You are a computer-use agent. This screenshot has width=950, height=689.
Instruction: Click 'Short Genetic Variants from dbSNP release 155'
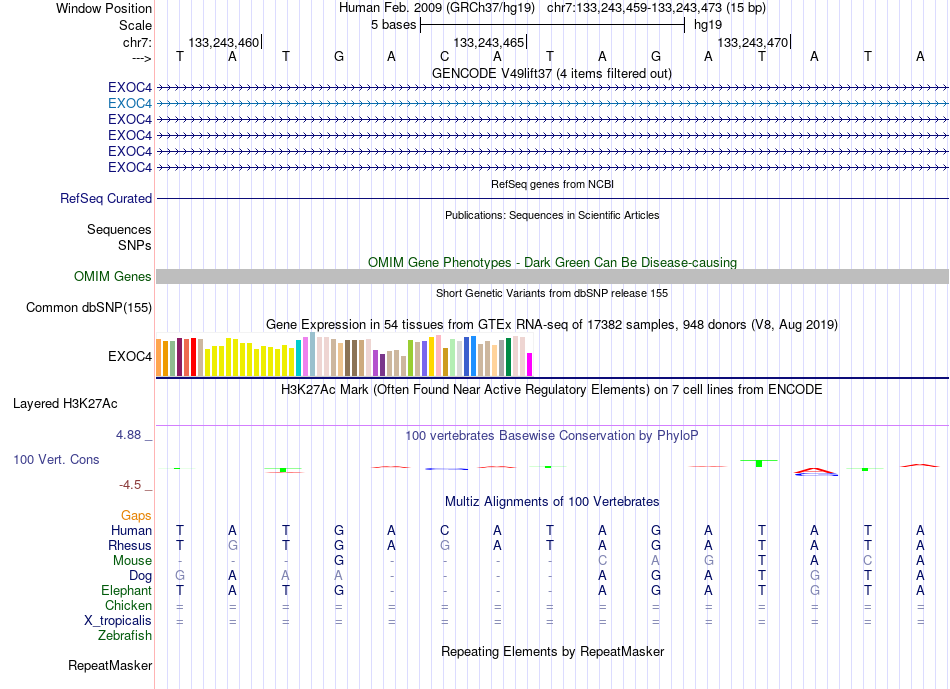(x=552, y=293)
